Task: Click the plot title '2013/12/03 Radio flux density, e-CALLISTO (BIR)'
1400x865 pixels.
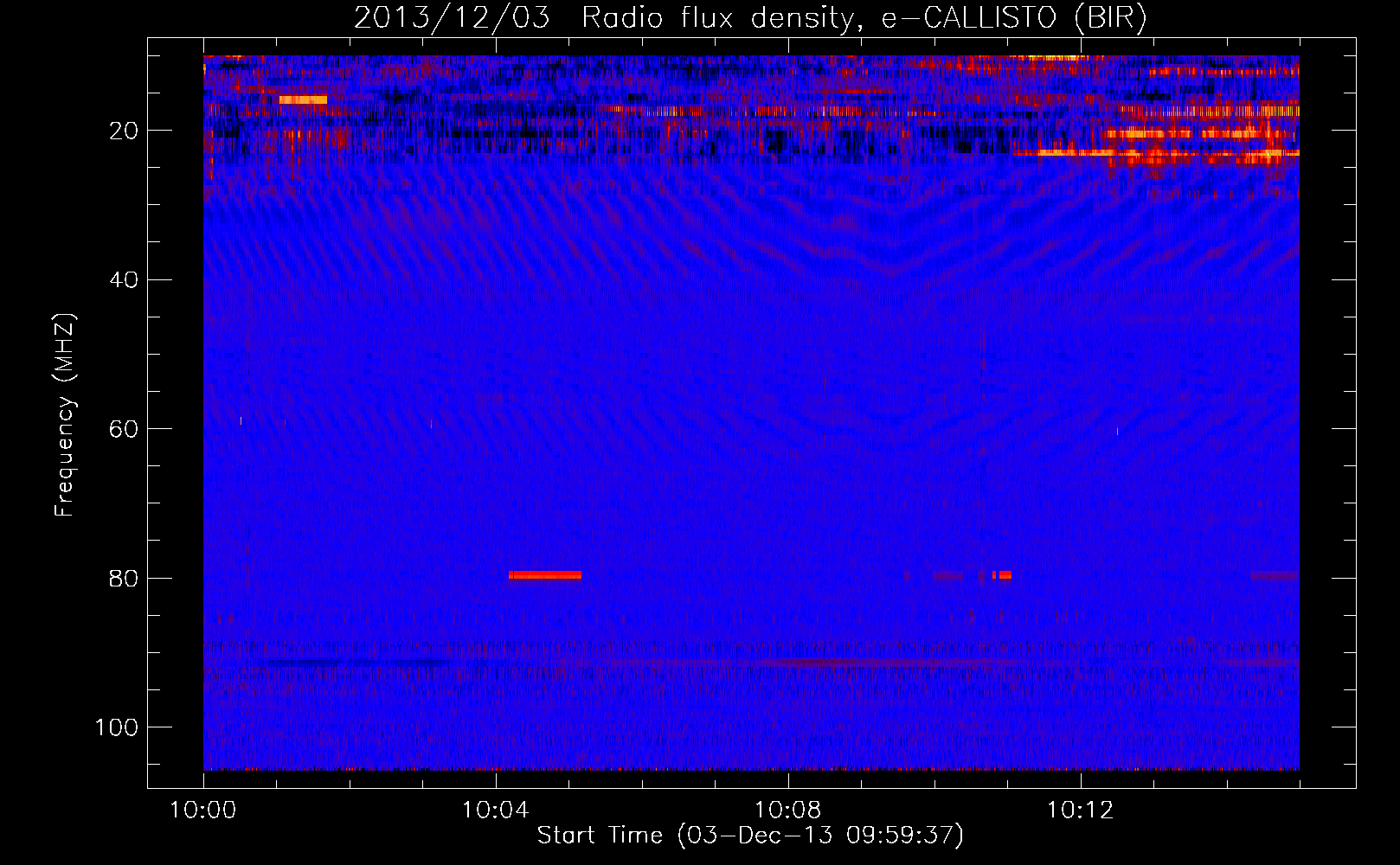Action: click(x=750, y=18)
